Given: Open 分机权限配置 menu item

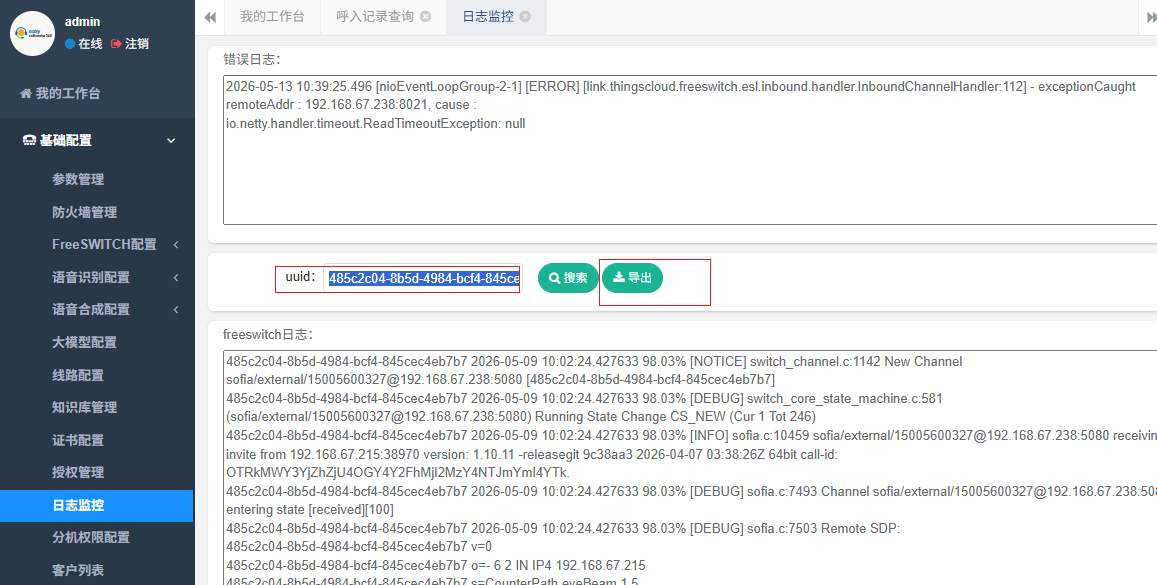Looking at the screenshot, I should [91, 537].
